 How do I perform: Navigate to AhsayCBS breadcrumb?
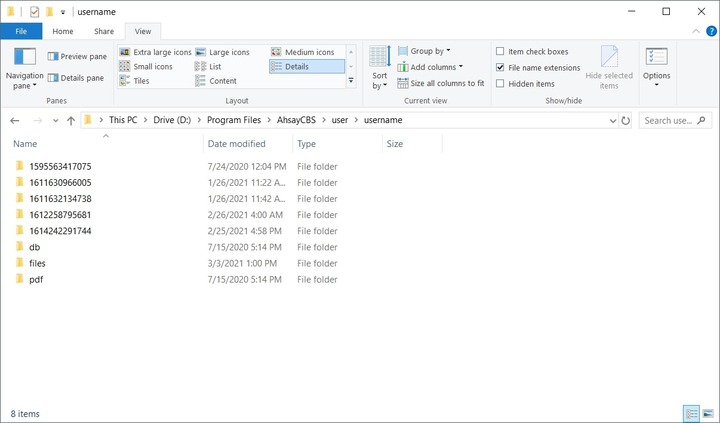[296, 120]
